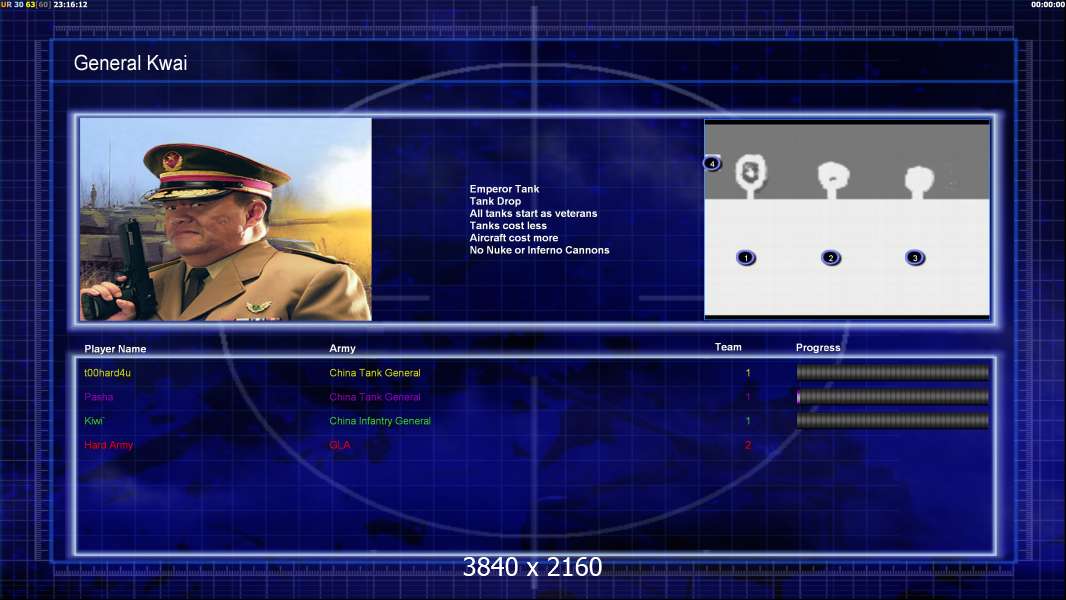Image resolution: width=1066 pixels, height=600 pixels.
Task: Click the General Kwai title text
Action: click(131, 63)
